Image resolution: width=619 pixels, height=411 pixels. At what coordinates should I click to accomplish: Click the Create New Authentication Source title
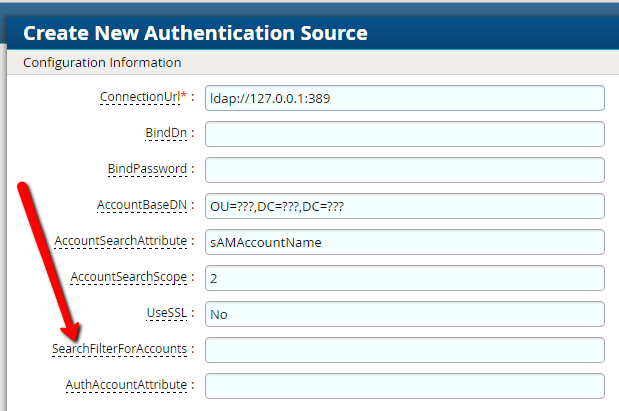tap(195, 33)
